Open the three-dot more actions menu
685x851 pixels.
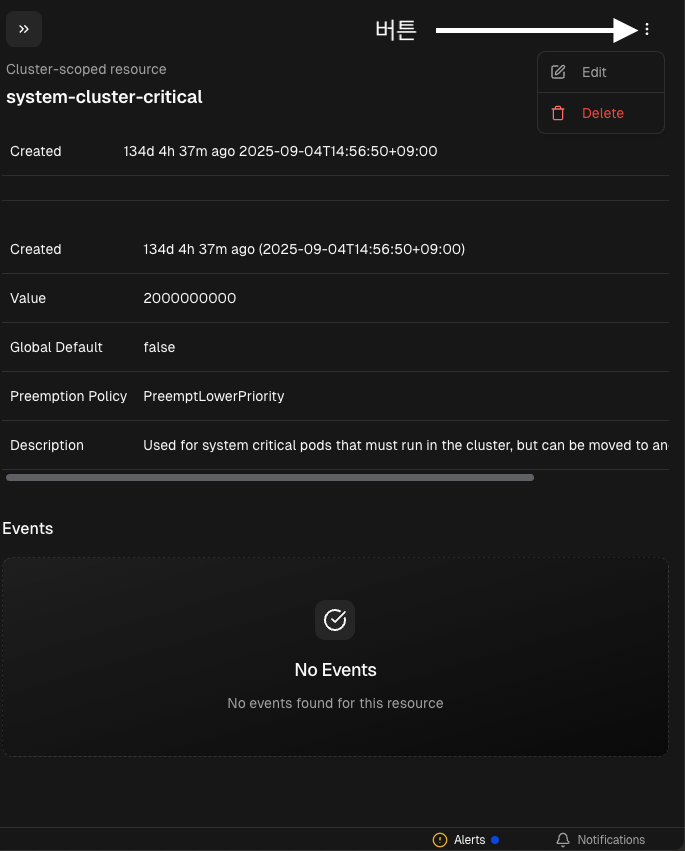pos(647,30)
